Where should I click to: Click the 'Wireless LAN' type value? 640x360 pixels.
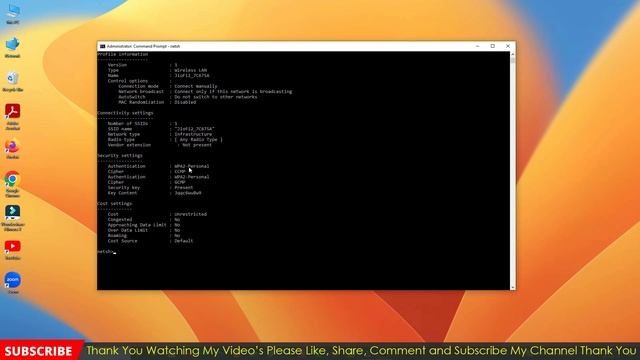191,70
